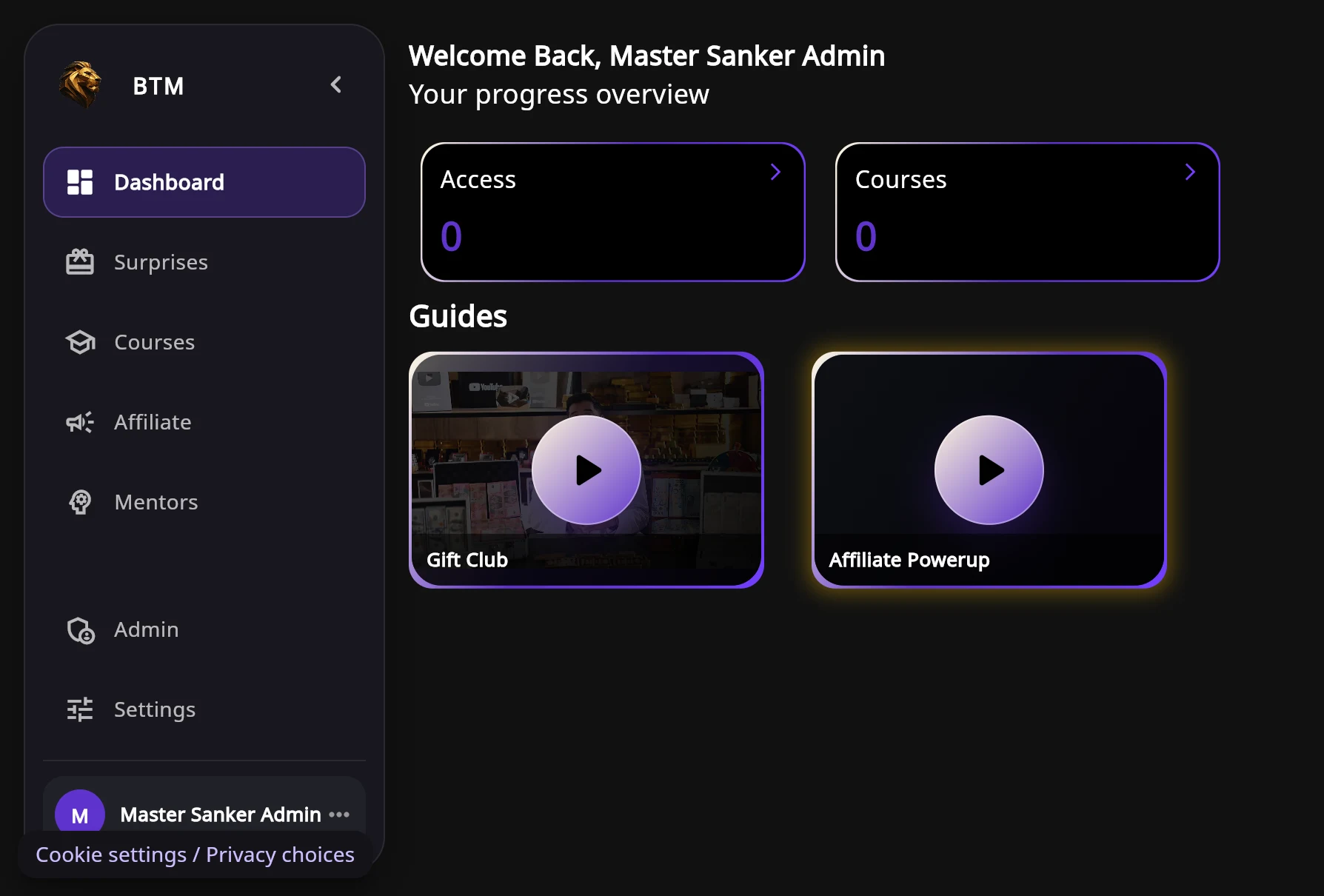Click the Dashboard grid icon
Image resolution: width=1324 pixels, height=896 pixels.
[80, 182]
